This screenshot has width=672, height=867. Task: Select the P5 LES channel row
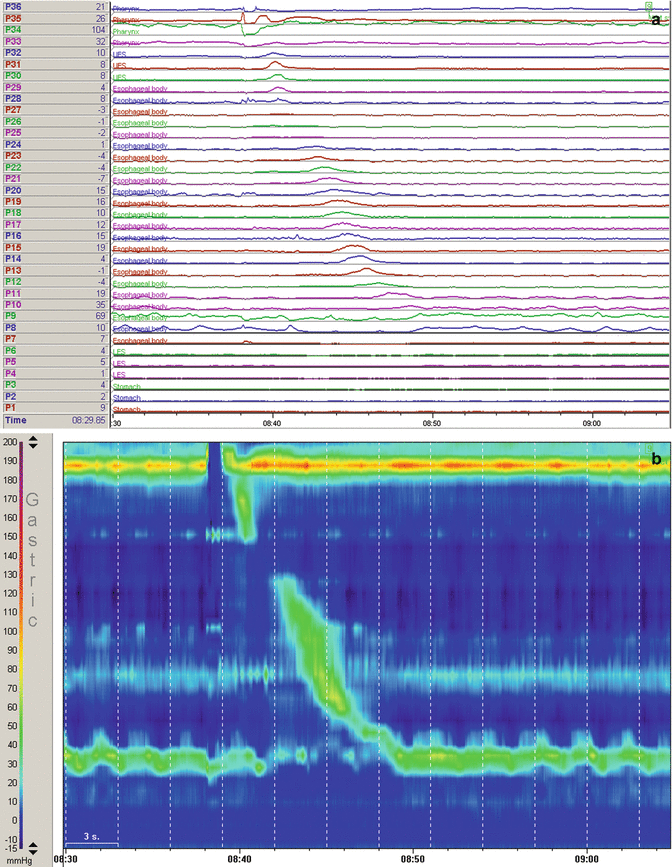point(12,362)
